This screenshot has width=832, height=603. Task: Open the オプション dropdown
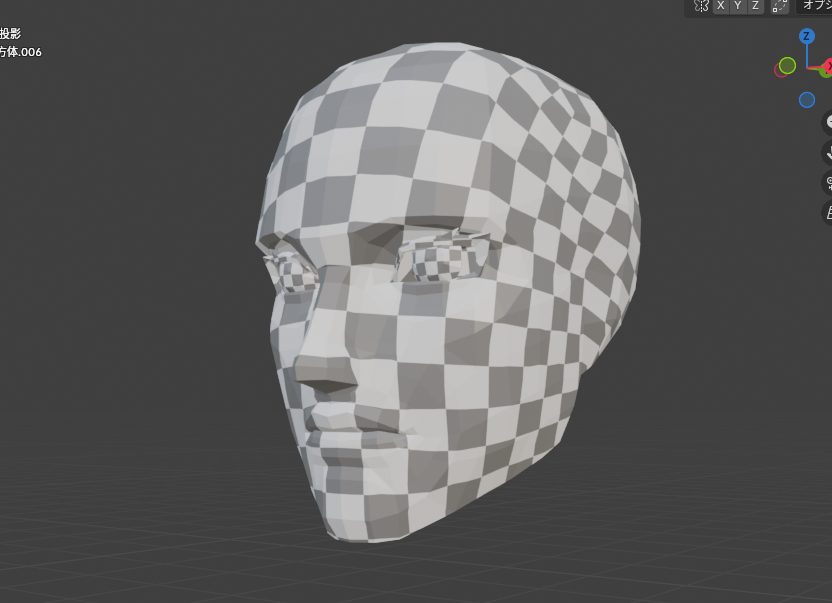click(816, 6)
